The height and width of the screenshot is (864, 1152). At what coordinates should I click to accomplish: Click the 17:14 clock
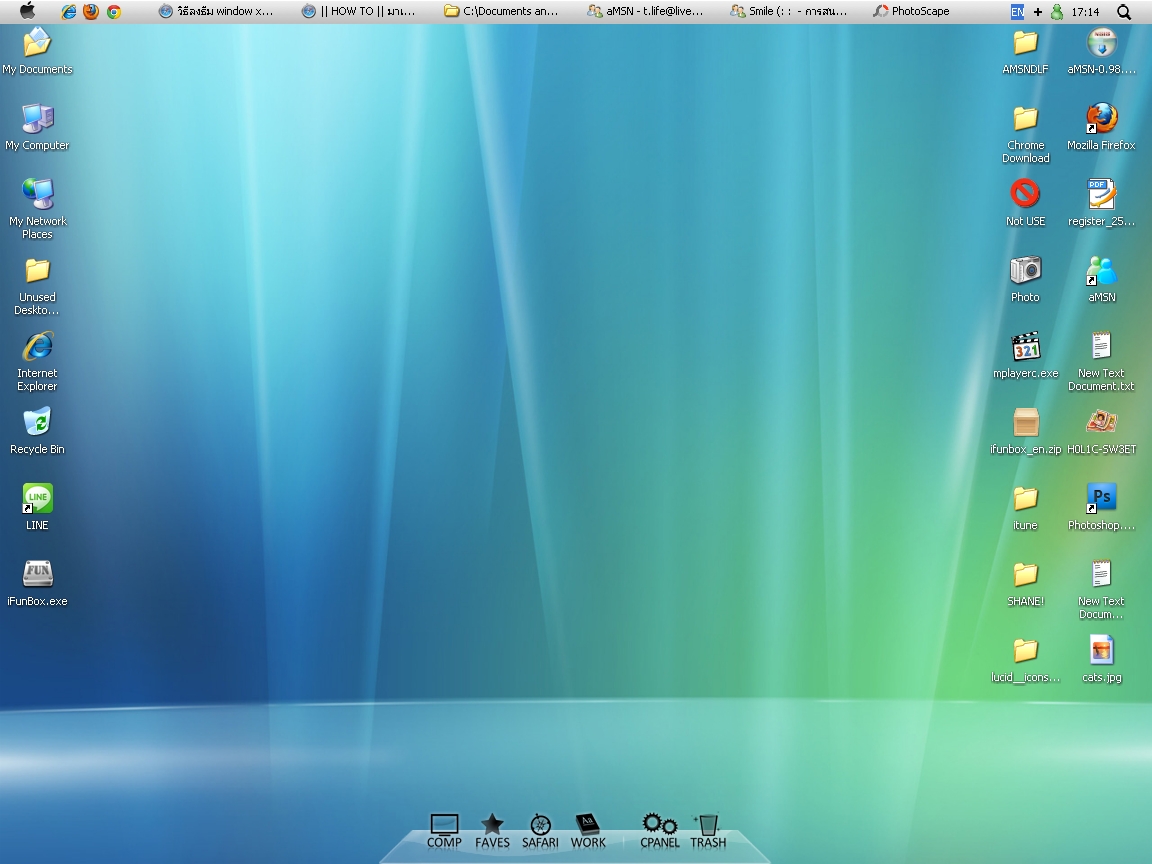pos(1085,12)
